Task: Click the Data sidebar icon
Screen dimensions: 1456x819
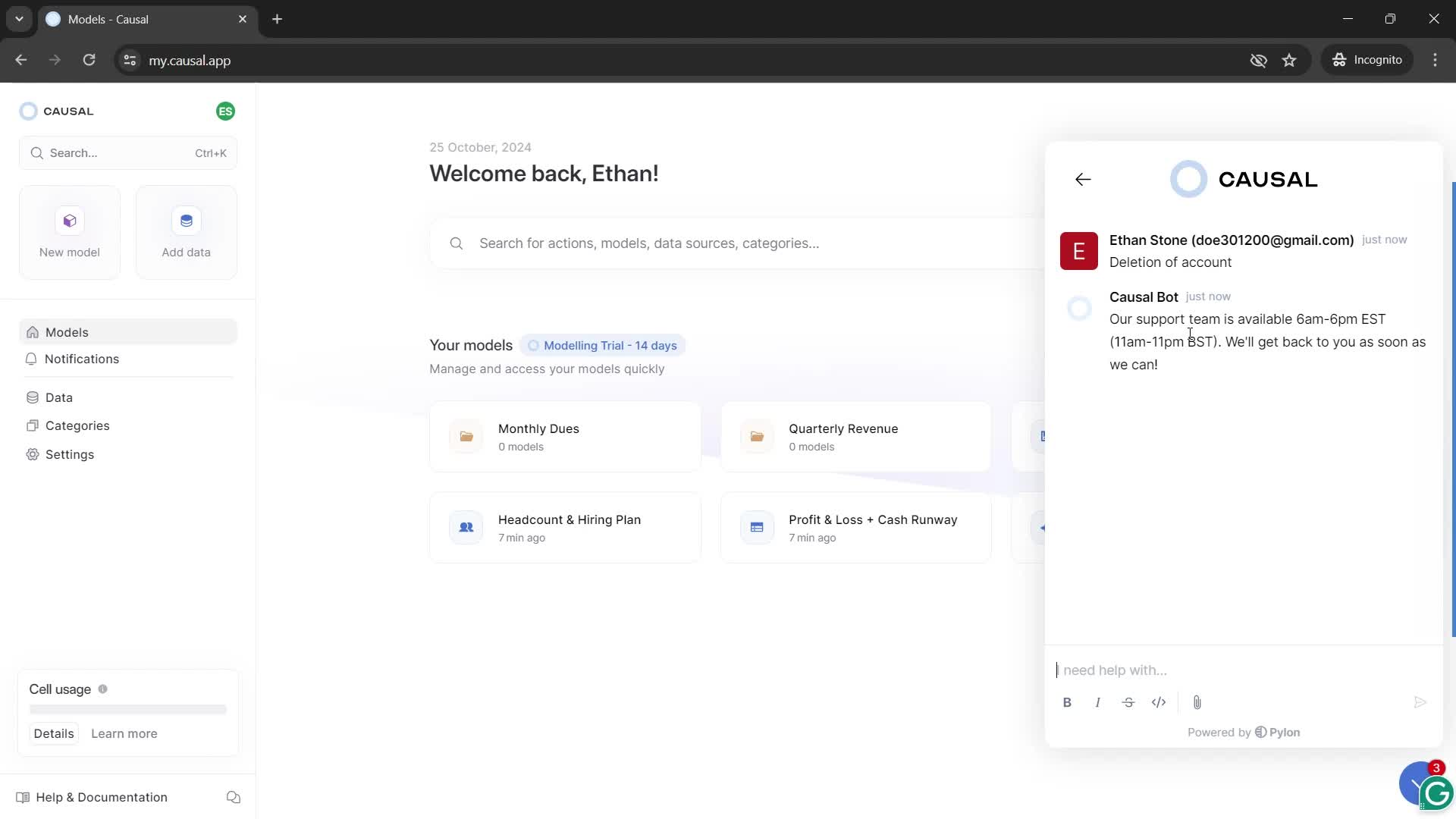Action: pos(32,397)
